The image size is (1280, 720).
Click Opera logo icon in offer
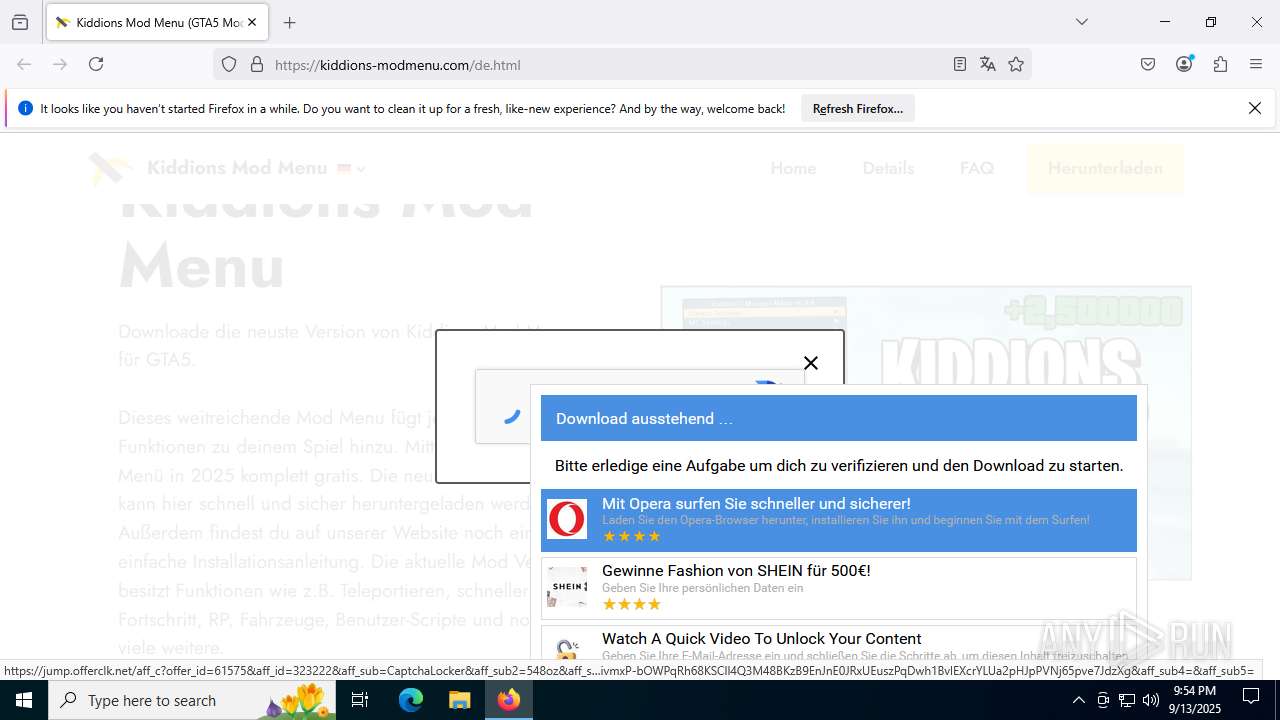pos(567,520)
